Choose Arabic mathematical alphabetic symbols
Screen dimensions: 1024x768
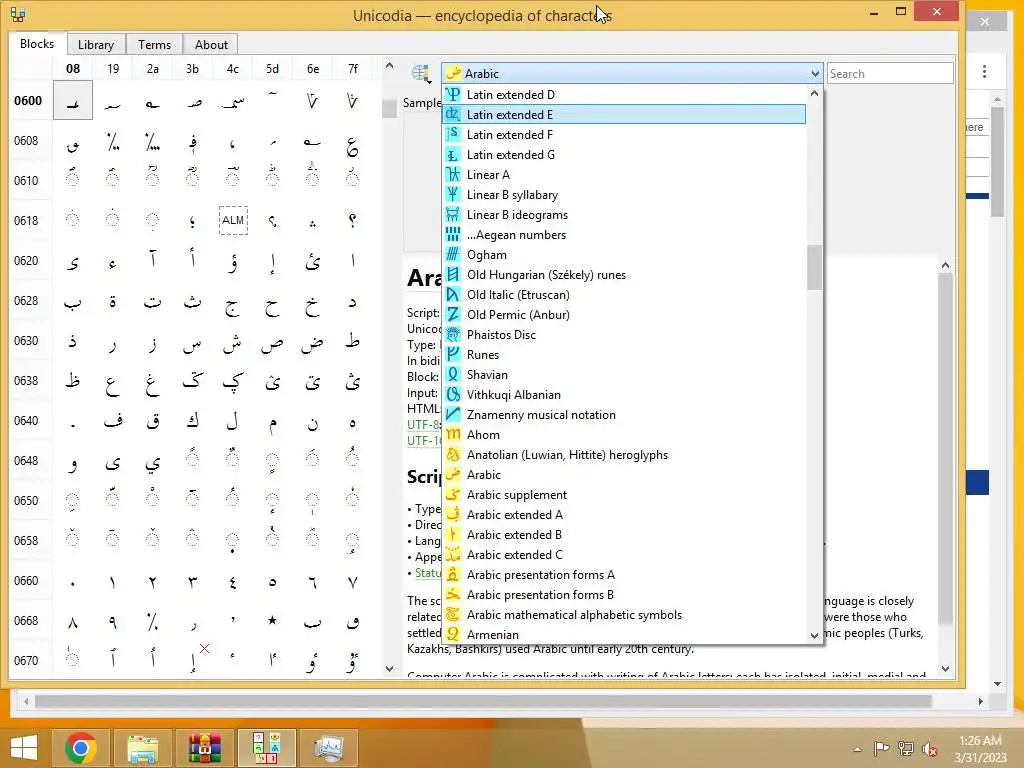624,615
